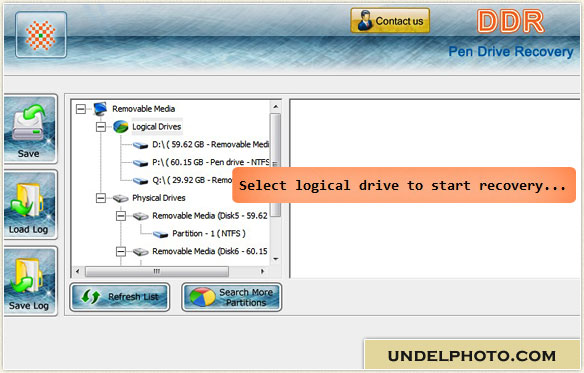This screenshot has width=584, height=373.
Task: Collapse the Removable Media root node
Action: click(x=80, y=109)
